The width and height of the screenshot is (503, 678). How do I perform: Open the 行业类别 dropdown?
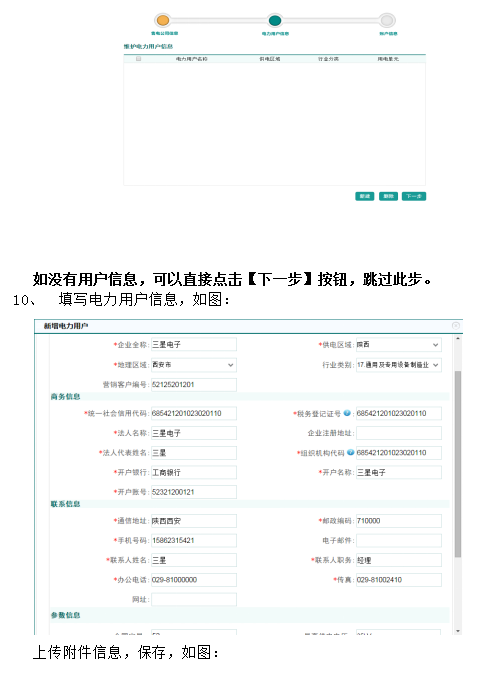pyautogui.click(x=399, y=365)
